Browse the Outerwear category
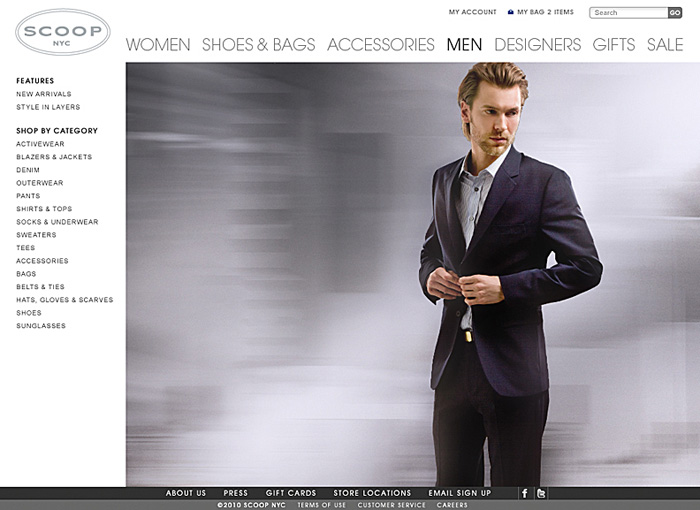700x510 pixels. (40, 183)
